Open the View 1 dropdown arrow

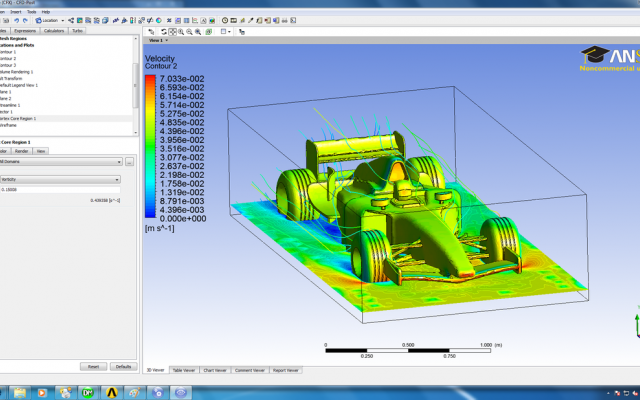(x=167, y=40)
